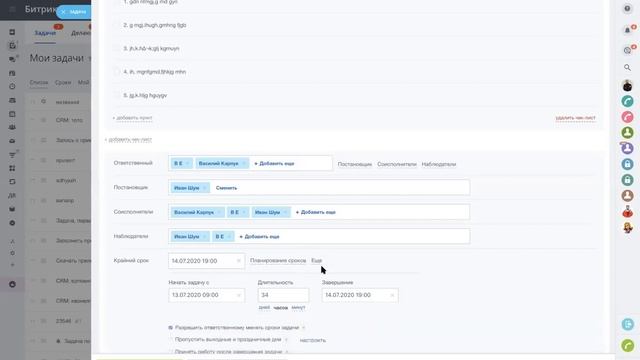Click Добавить еще in Ответственный field
The height and width of the screenshot is (360, 640).
coord(274,163)
